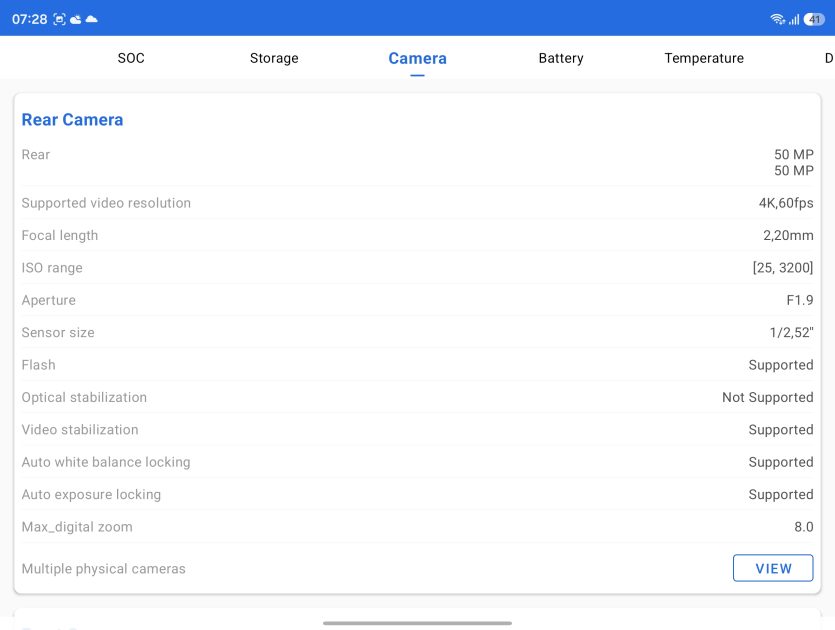Switch to the SOC tab

[131, 58]
